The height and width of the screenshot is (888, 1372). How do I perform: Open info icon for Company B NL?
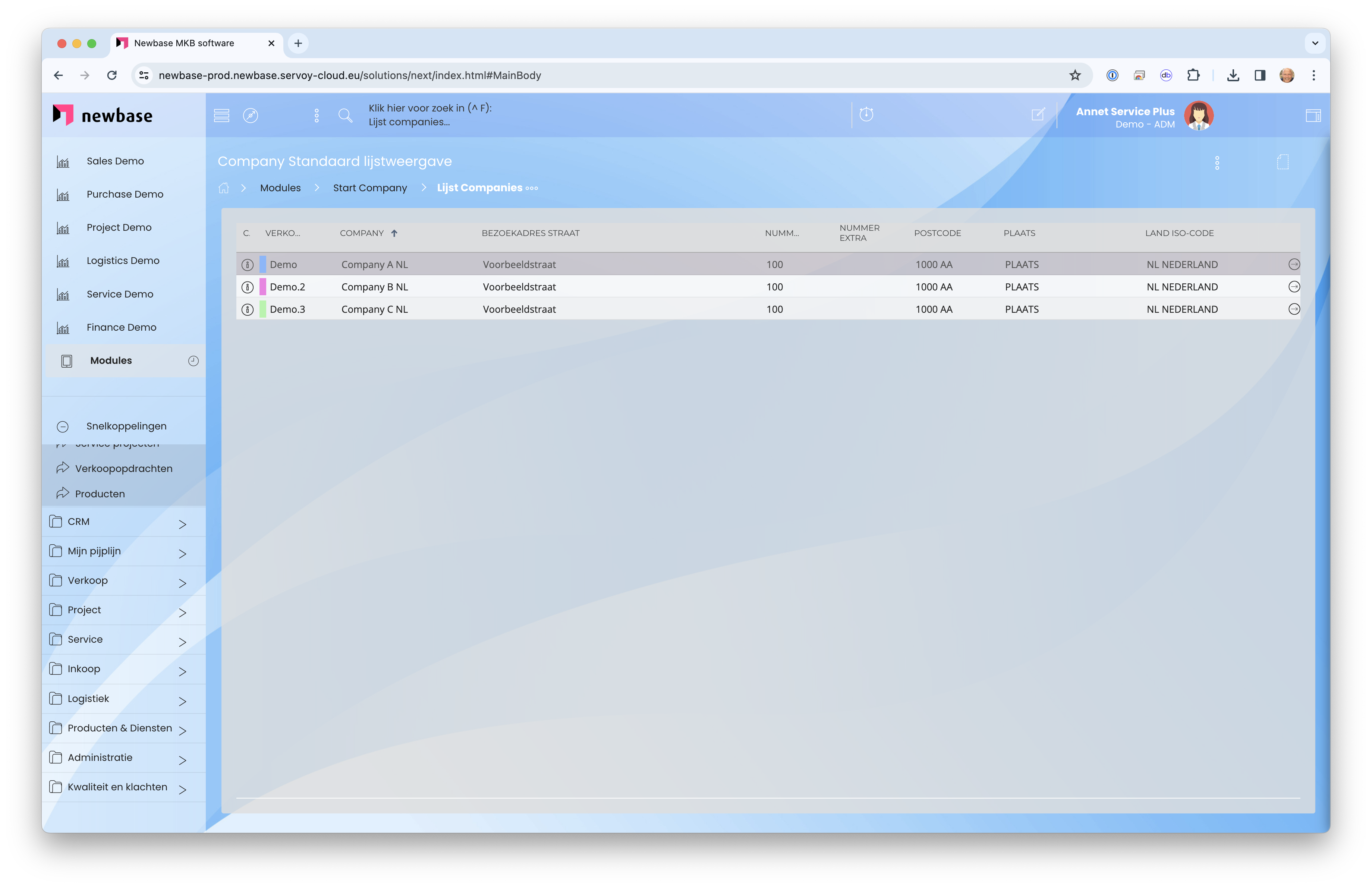click(247, 287)
